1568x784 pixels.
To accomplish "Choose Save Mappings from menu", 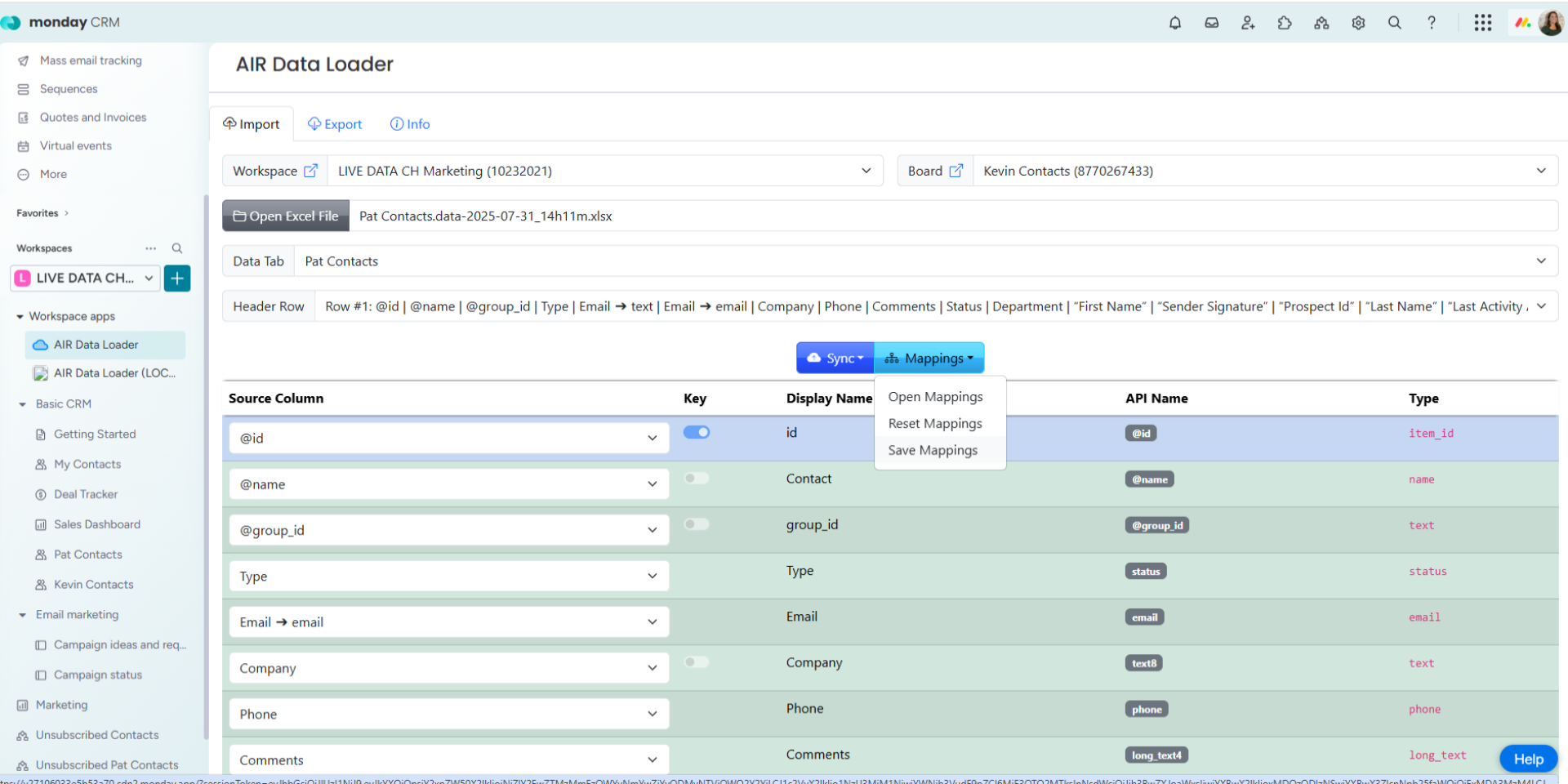I will pyautogui.click(x=933, y=451).
